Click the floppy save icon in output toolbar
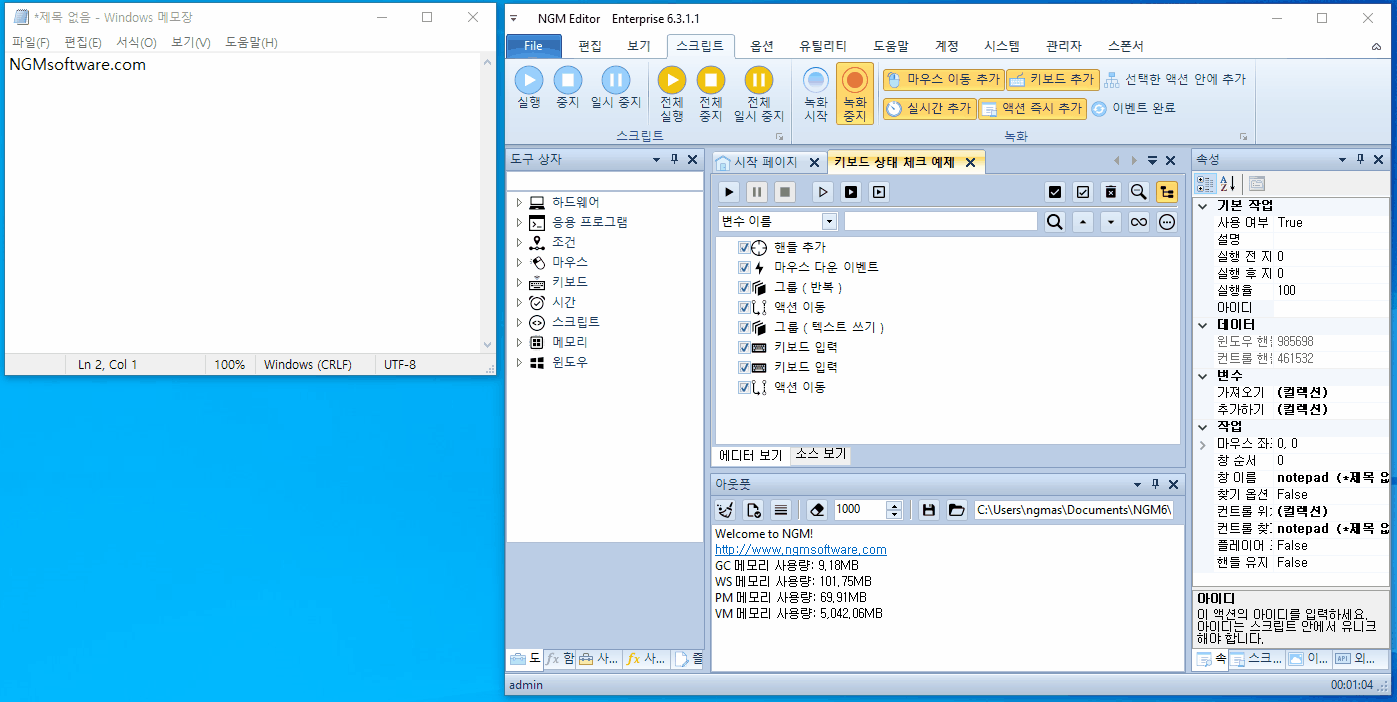 pyautogui.click(x=929, y=510)
